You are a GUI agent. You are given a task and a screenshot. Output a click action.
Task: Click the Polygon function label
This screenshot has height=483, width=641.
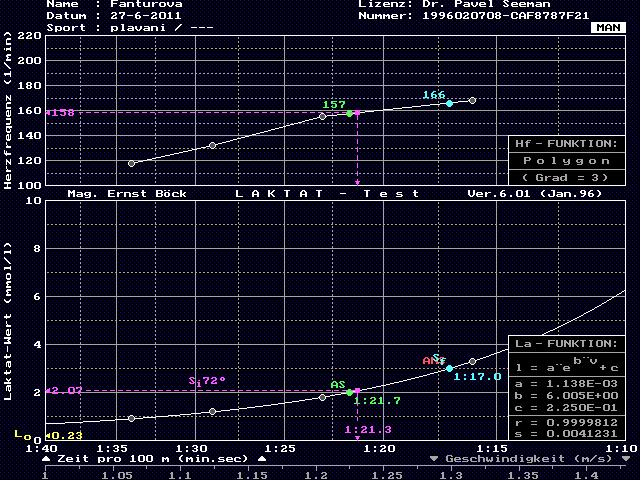coord(567,161)
